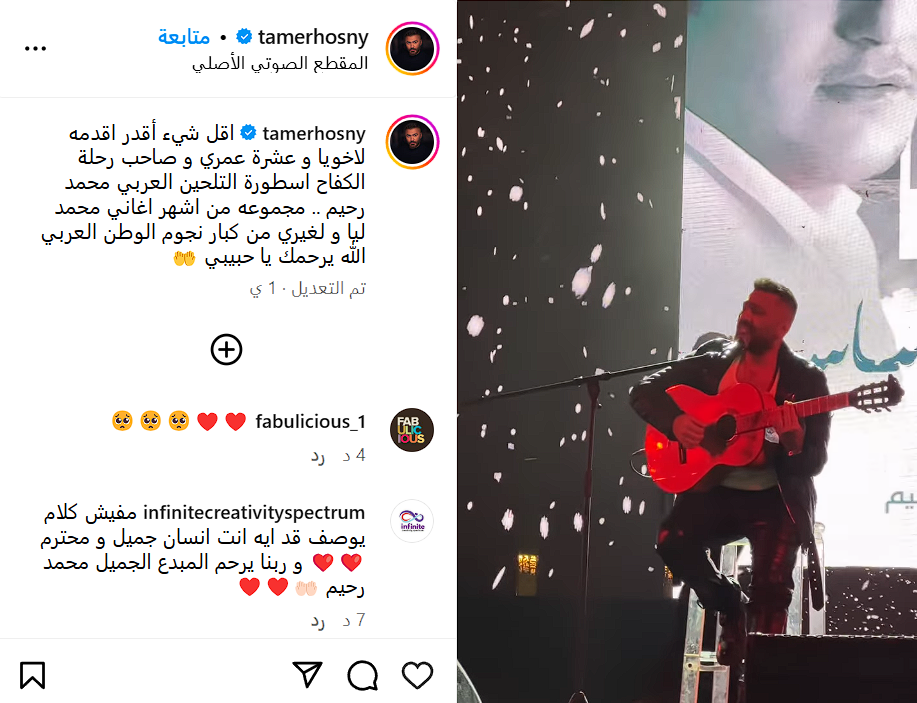Screen dimensions: 917x703
Task: Open the original audio link المقطع الصوتي الأصلي
Action: (280, 63)
